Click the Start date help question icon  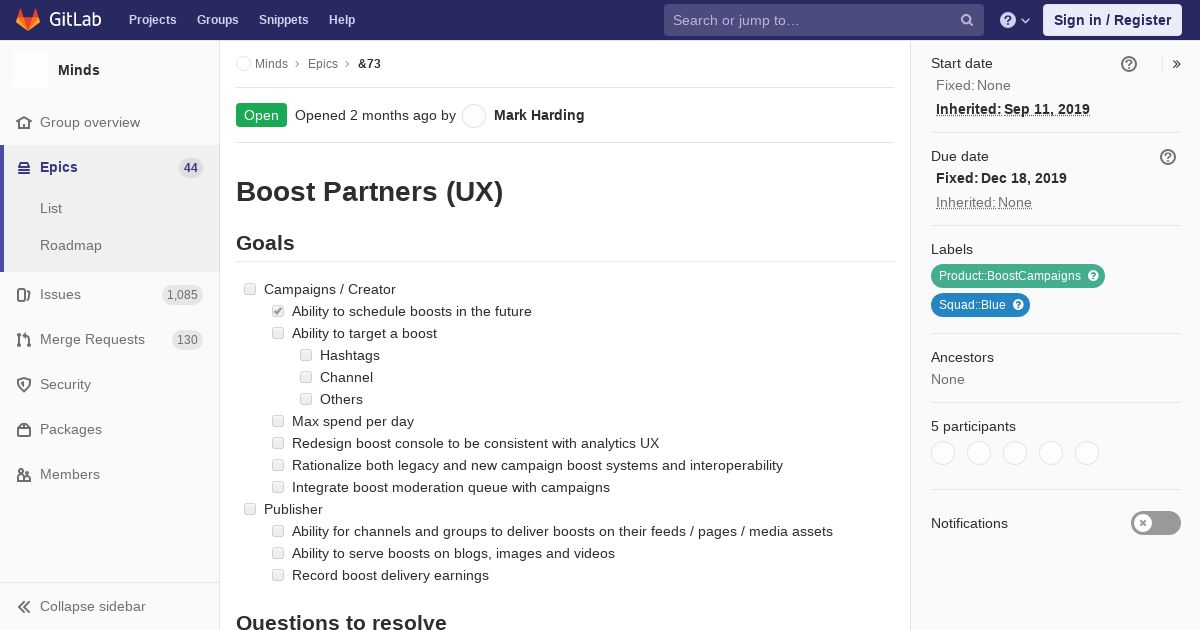[1129, 64]
